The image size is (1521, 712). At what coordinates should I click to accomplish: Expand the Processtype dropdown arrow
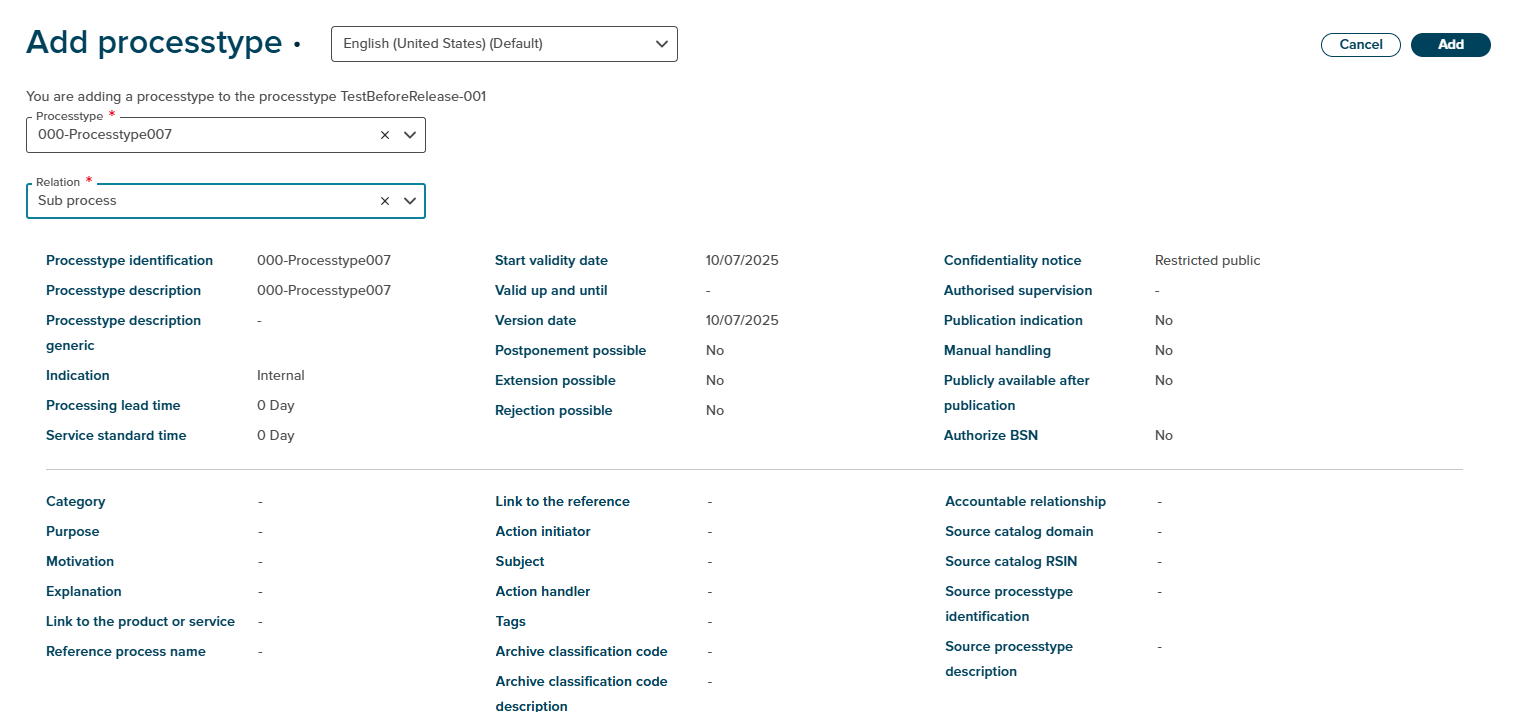409,135
